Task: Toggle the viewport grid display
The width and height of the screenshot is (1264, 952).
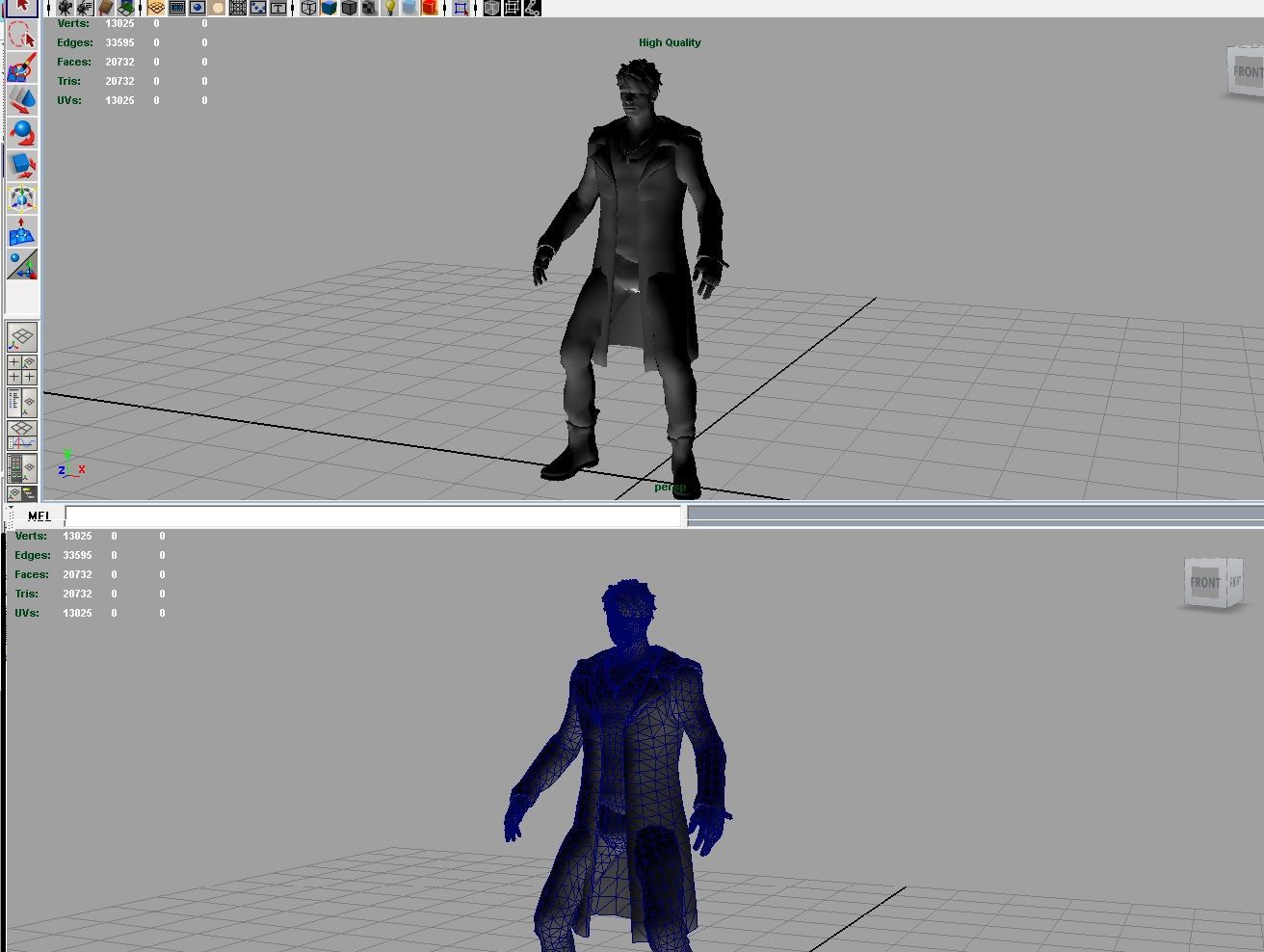Action: pos(238,8)
